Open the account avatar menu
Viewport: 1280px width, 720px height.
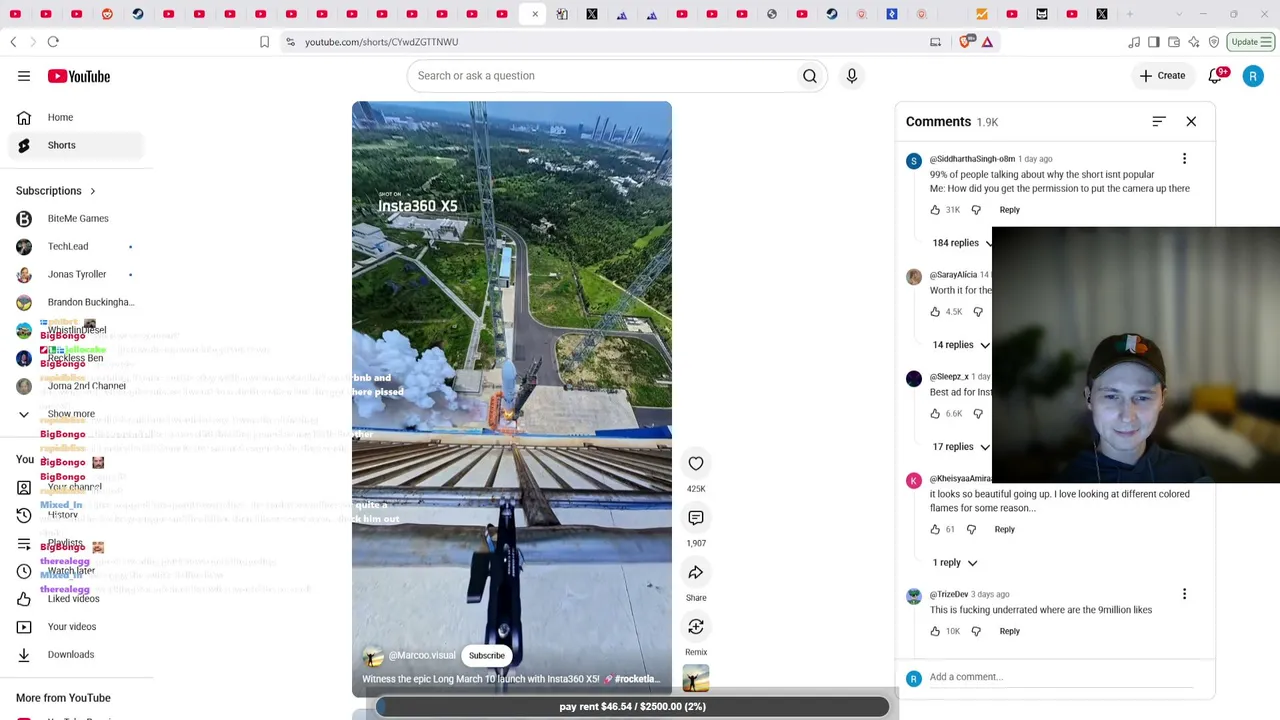coord(1253,76)
